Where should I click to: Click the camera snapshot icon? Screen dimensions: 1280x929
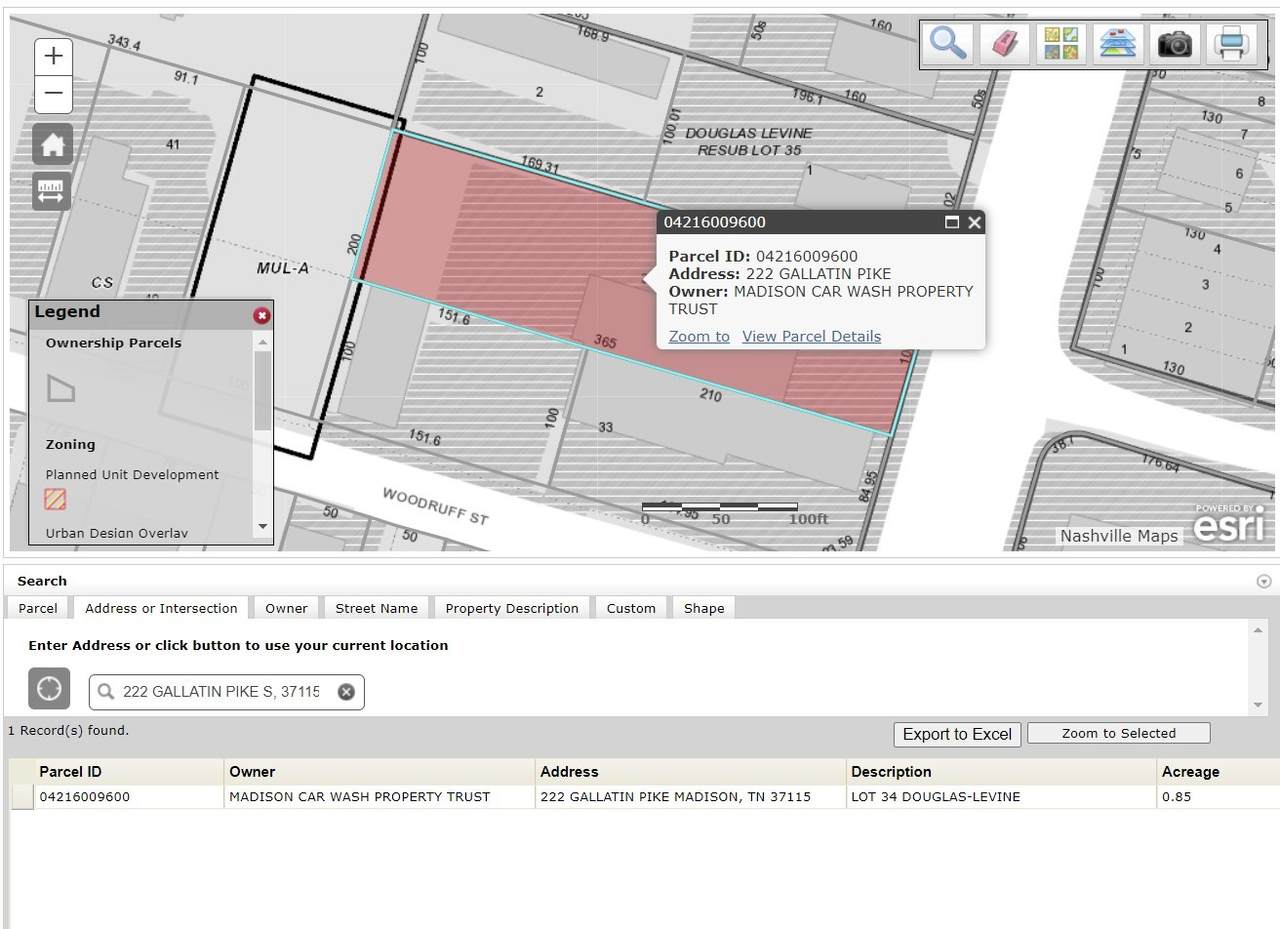click(x=1175, y=44)
